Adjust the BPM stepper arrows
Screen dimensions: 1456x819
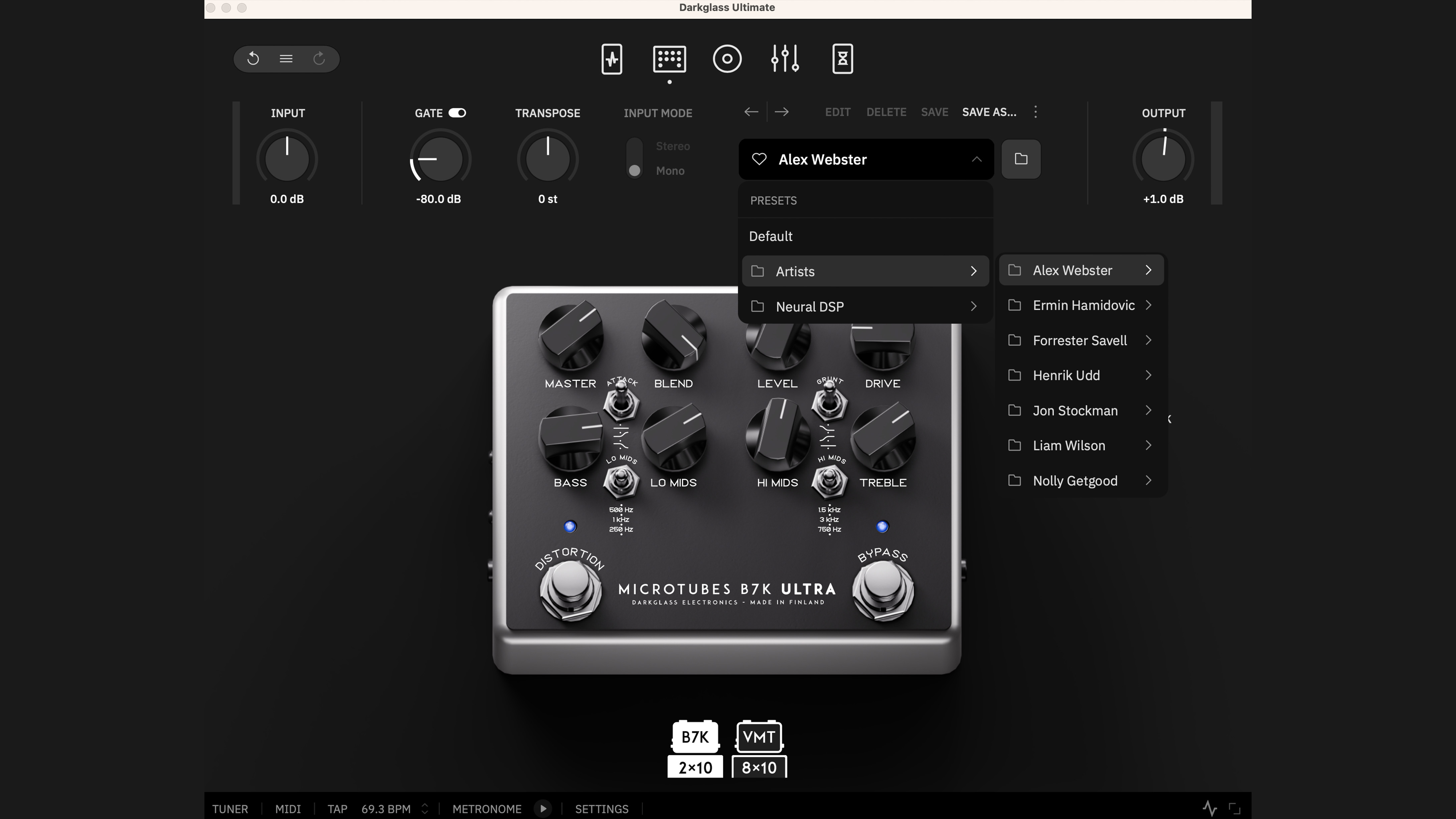(x=425, y=809)
